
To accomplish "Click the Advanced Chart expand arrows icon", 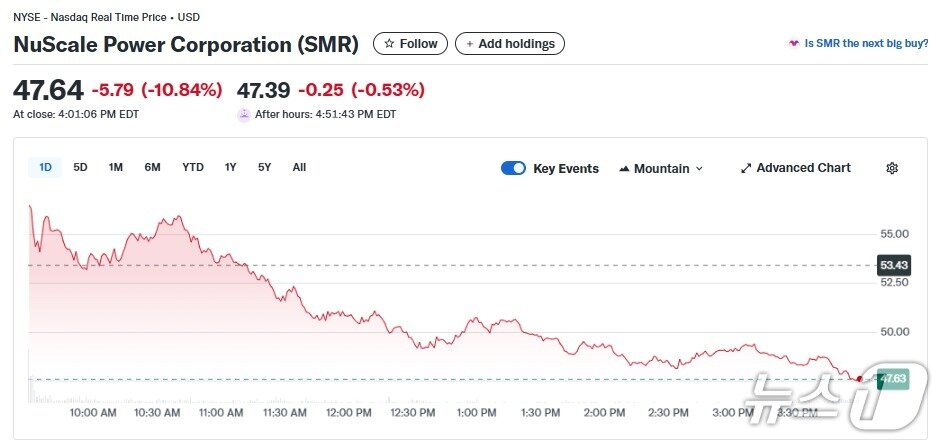I will tap(745, 168).
